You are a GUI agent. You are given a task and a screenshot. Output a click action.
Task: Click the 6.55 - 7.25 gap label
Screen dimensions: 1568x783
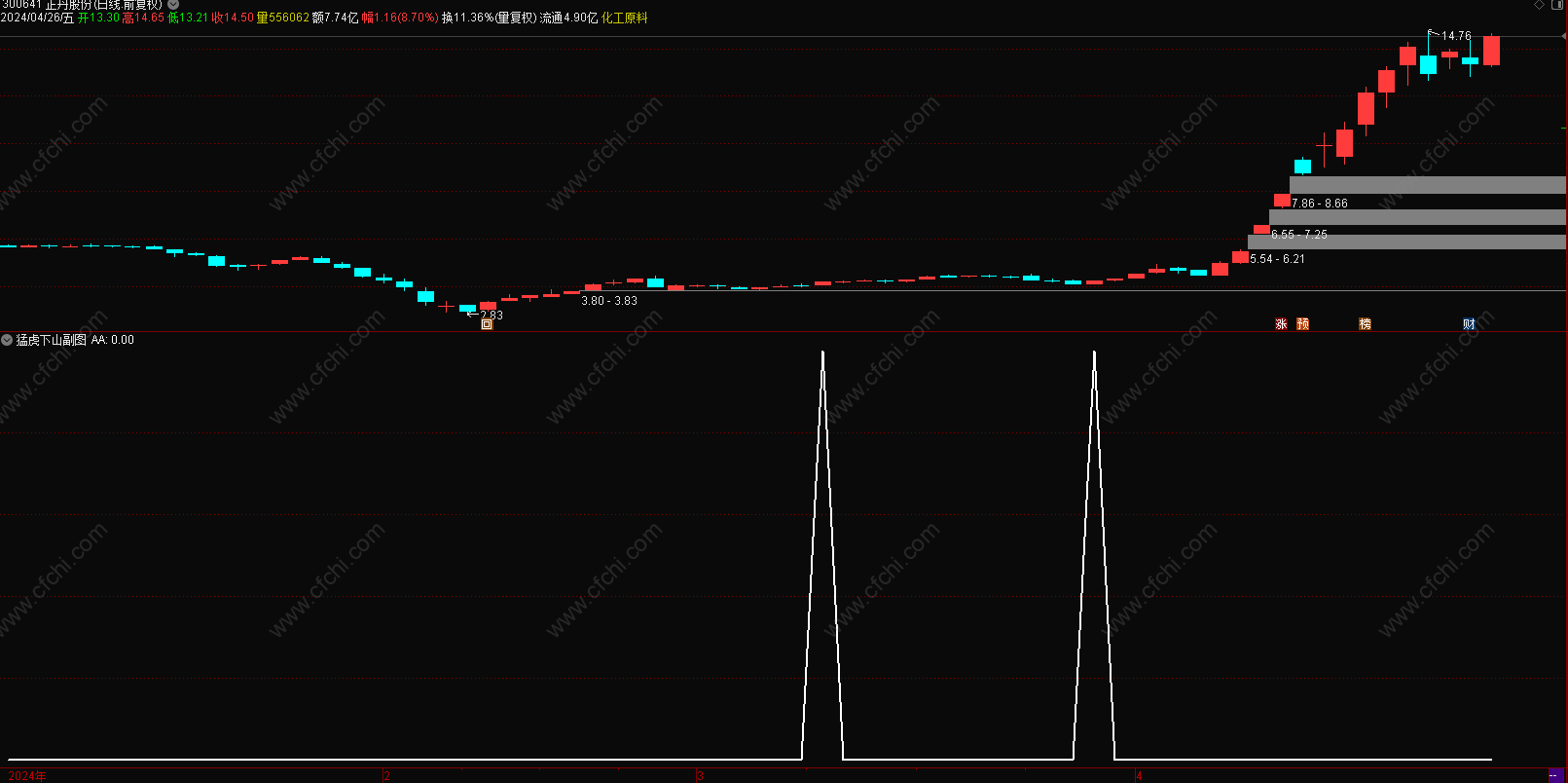(x=1299, y=235)
